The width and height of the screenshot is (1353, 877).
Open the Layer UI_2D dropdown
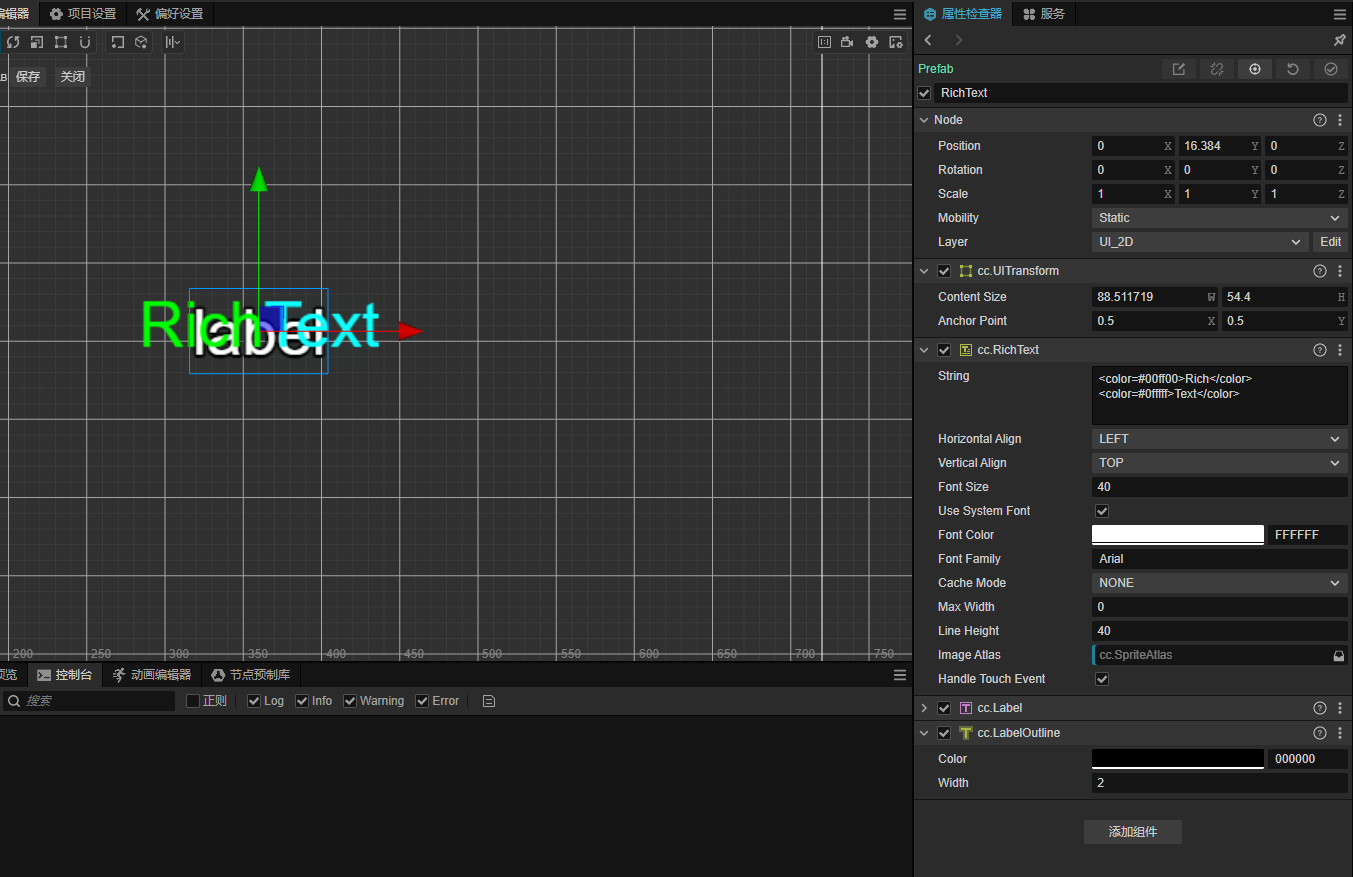1200,242
